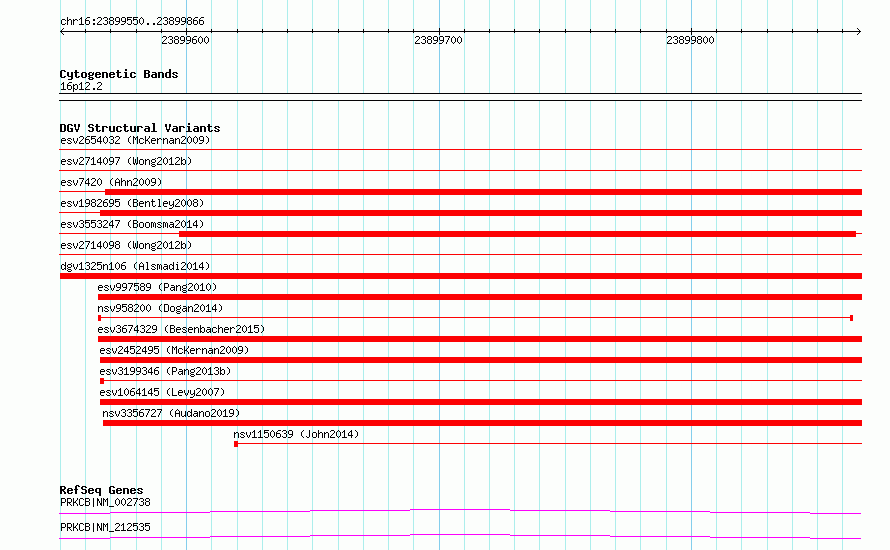Image resolution: width=890 pixels, height=550 pixels.
Task: Click the 23899600 ruler position label
Action: [185, 40]
